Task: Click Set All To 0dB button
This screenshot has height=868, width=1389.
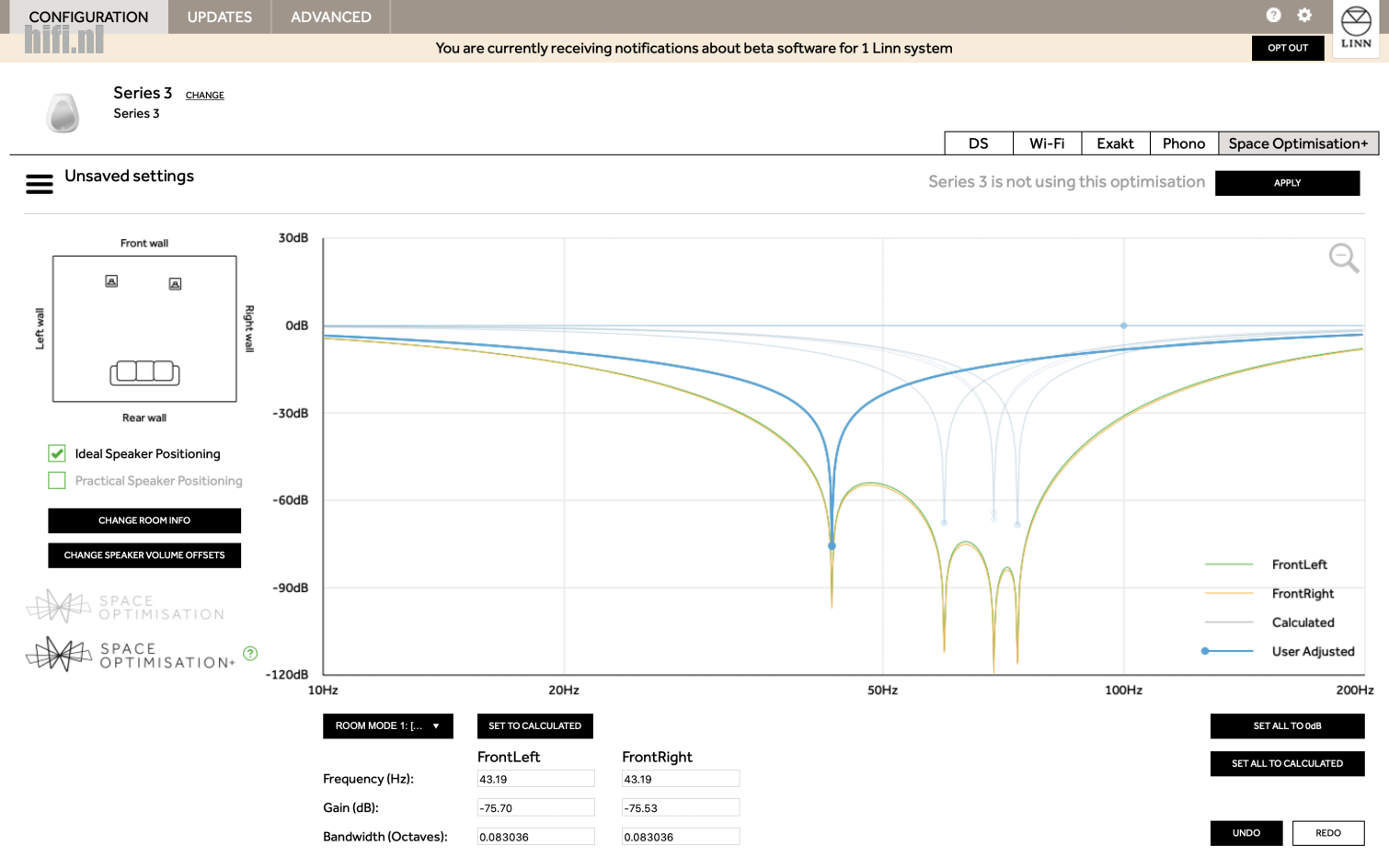Action: 1287,726
